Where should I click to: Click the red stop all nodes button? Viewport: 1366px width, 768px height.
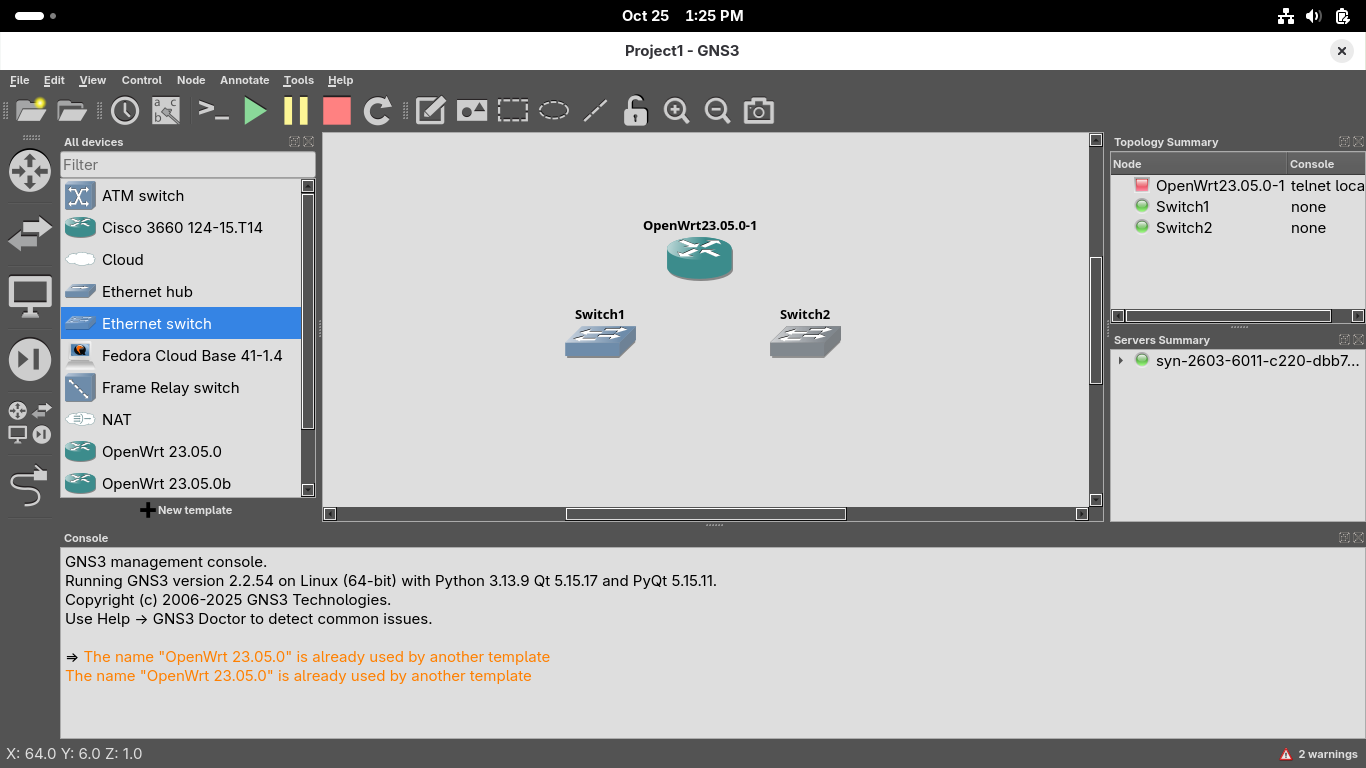point(337,111)
